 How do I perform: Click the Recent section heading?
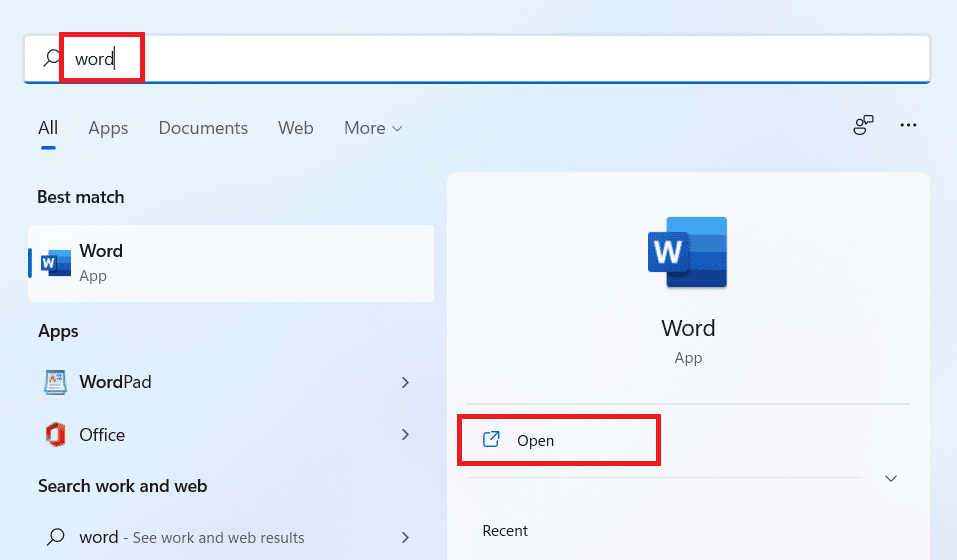click(505, 531)
